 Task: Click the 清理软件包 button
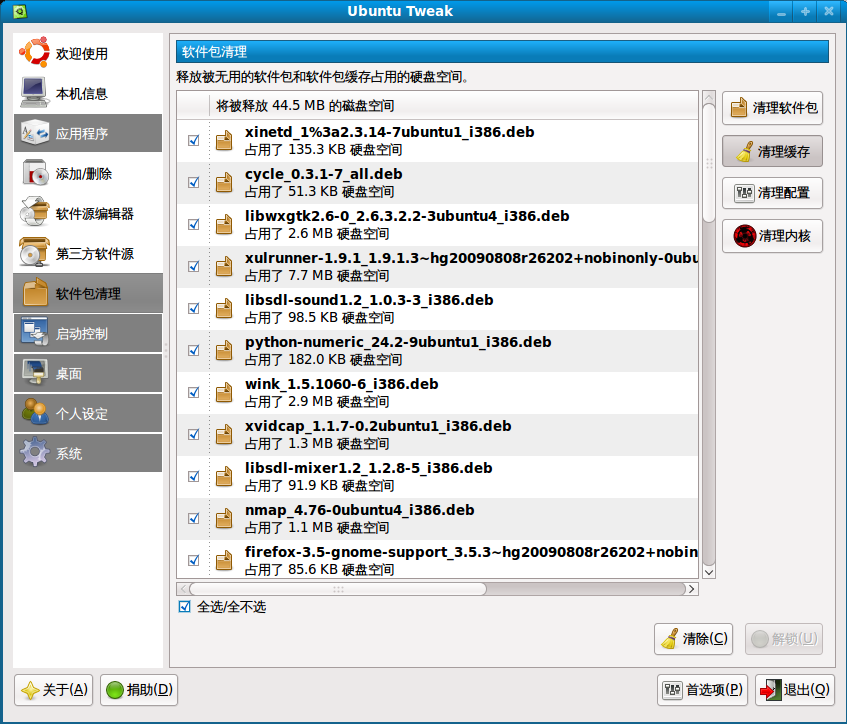772,108
